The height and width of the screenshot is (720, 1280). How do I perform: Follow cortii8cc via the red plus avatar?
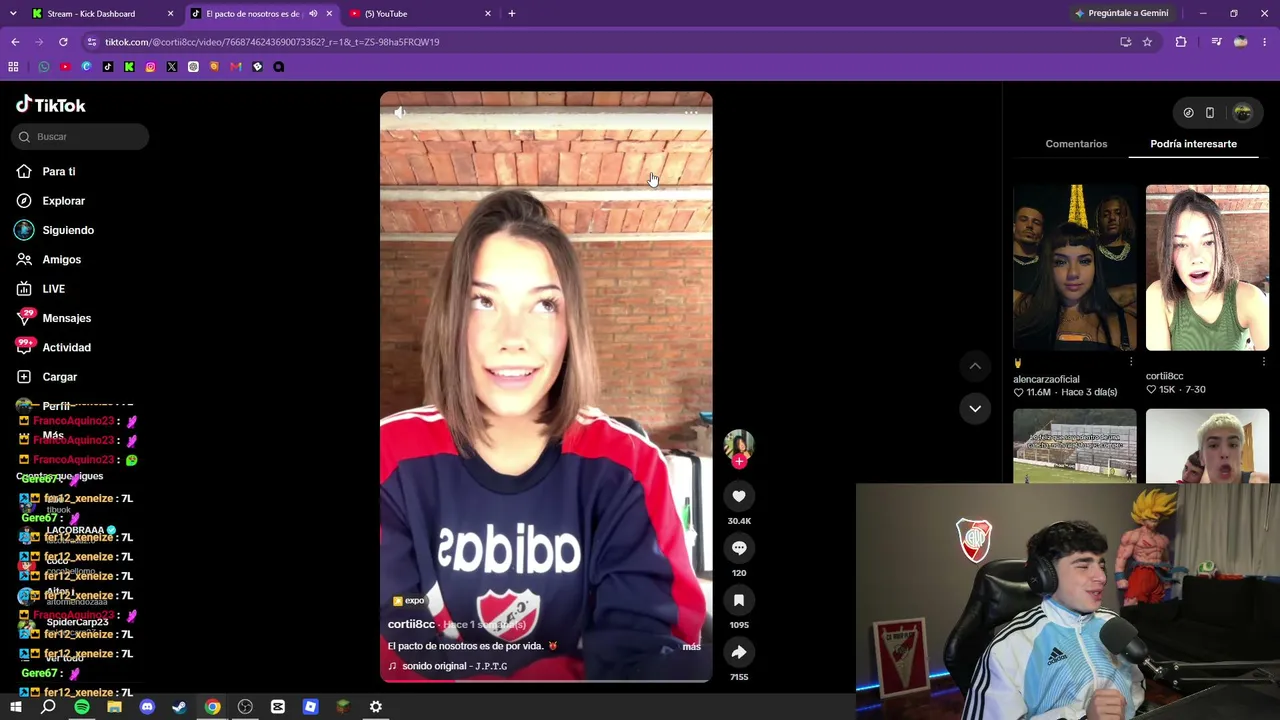[x=739, y=461]
